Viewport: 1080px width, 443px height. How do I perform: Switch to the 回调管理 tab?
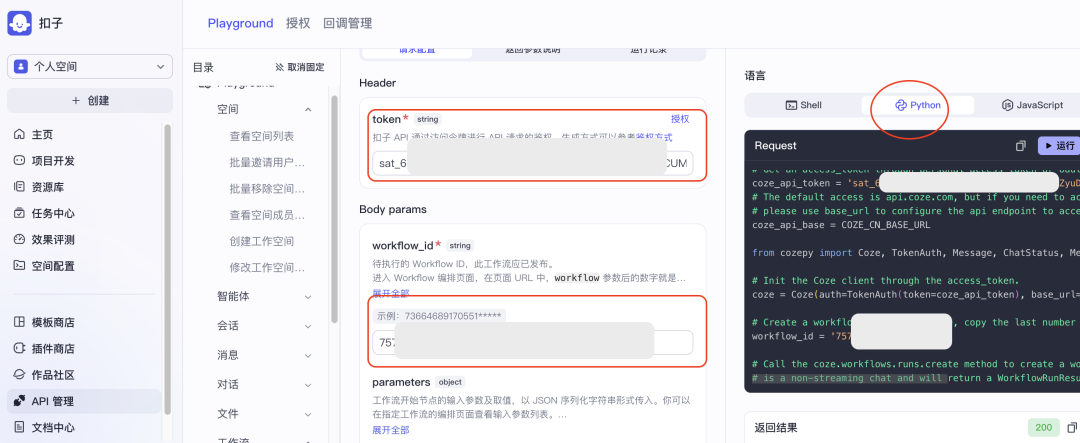(348, 23)
